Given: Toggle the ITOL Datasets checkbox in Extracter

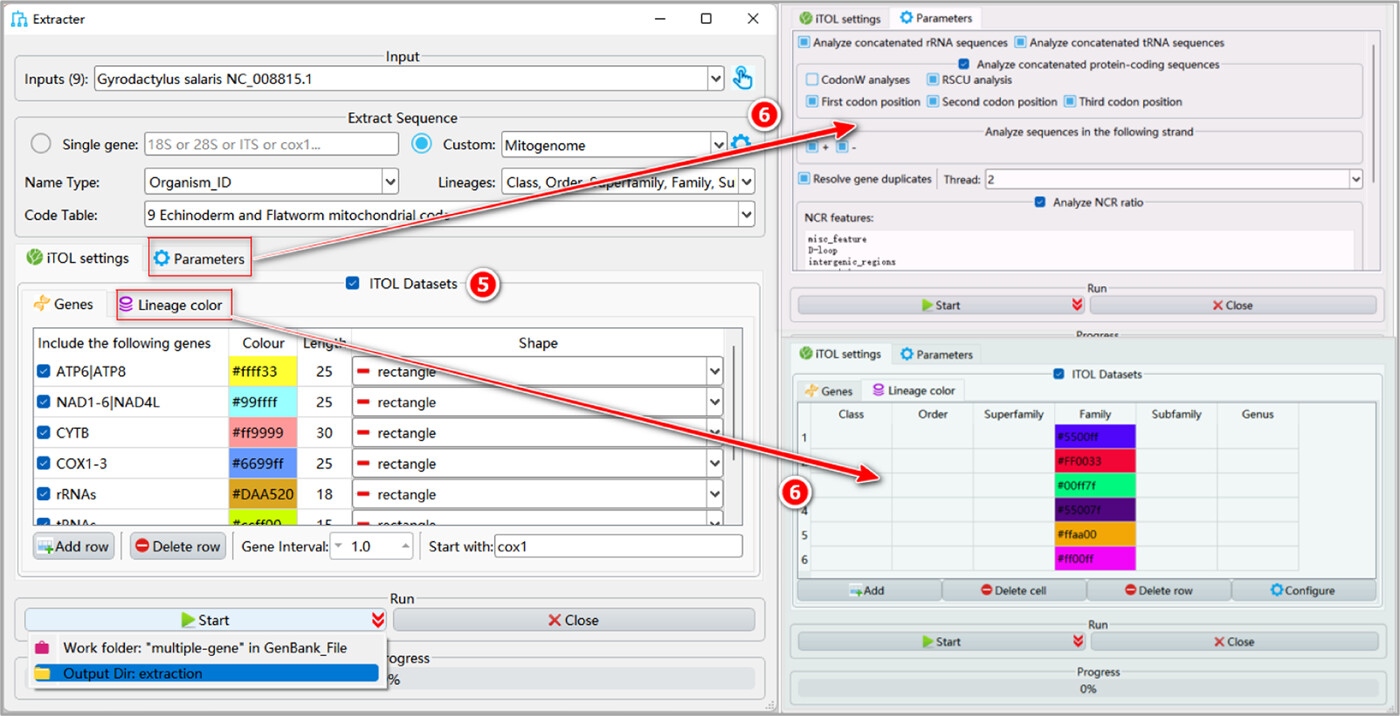Looking at the screenshot, I should [352, 283].
